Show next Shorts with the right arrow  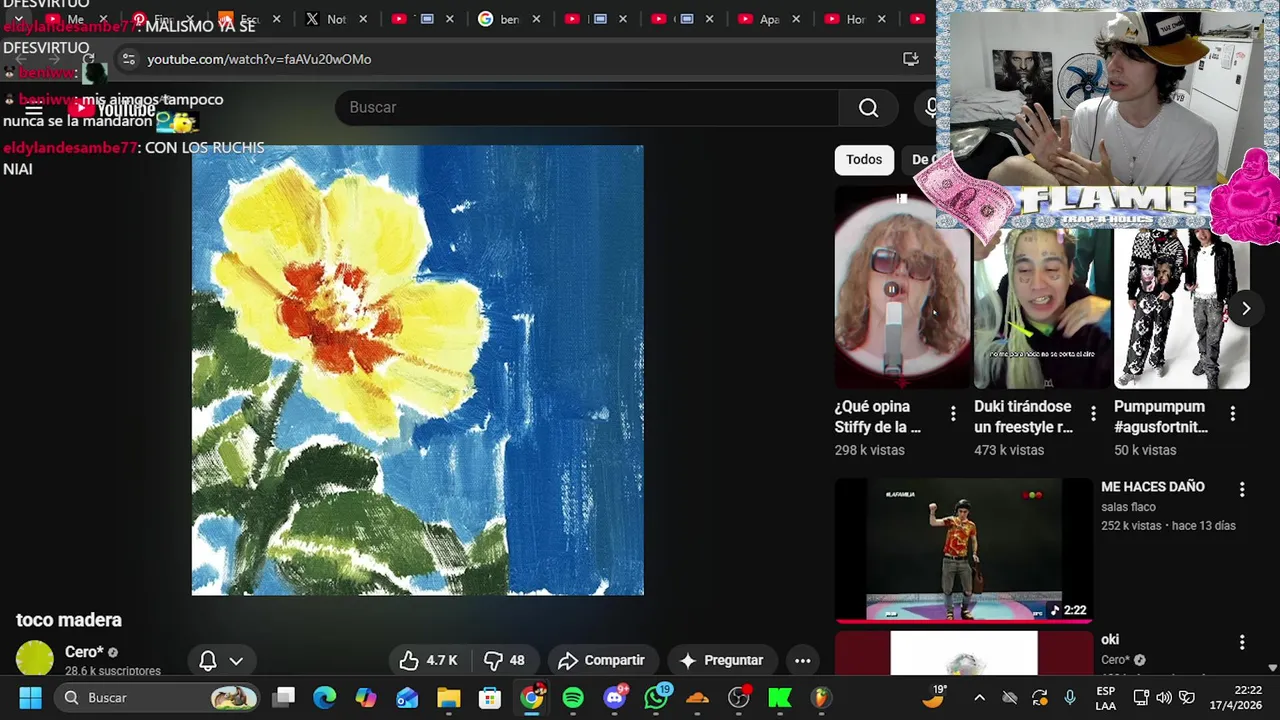click(x=1246, y=309)
